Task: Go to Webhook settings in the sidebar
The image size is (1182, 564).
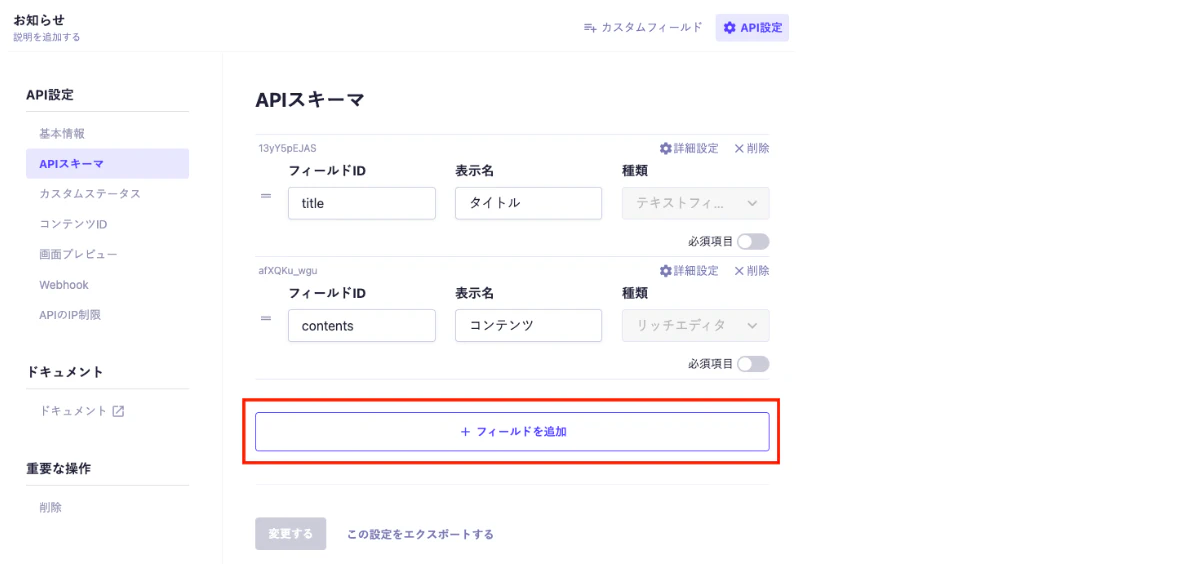Action: click(64, 285)
